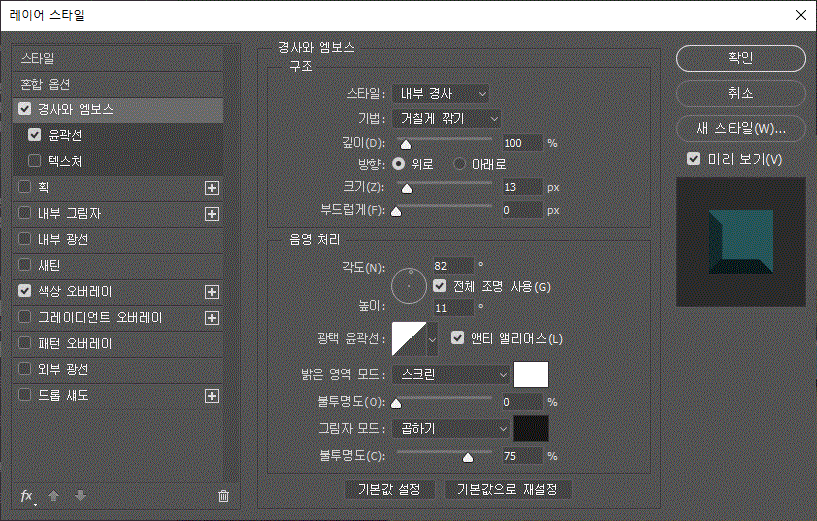This screenshot has height=521, width=817.
Task: Click the trash delete-effect icon
Action: (x=224, y=496)
